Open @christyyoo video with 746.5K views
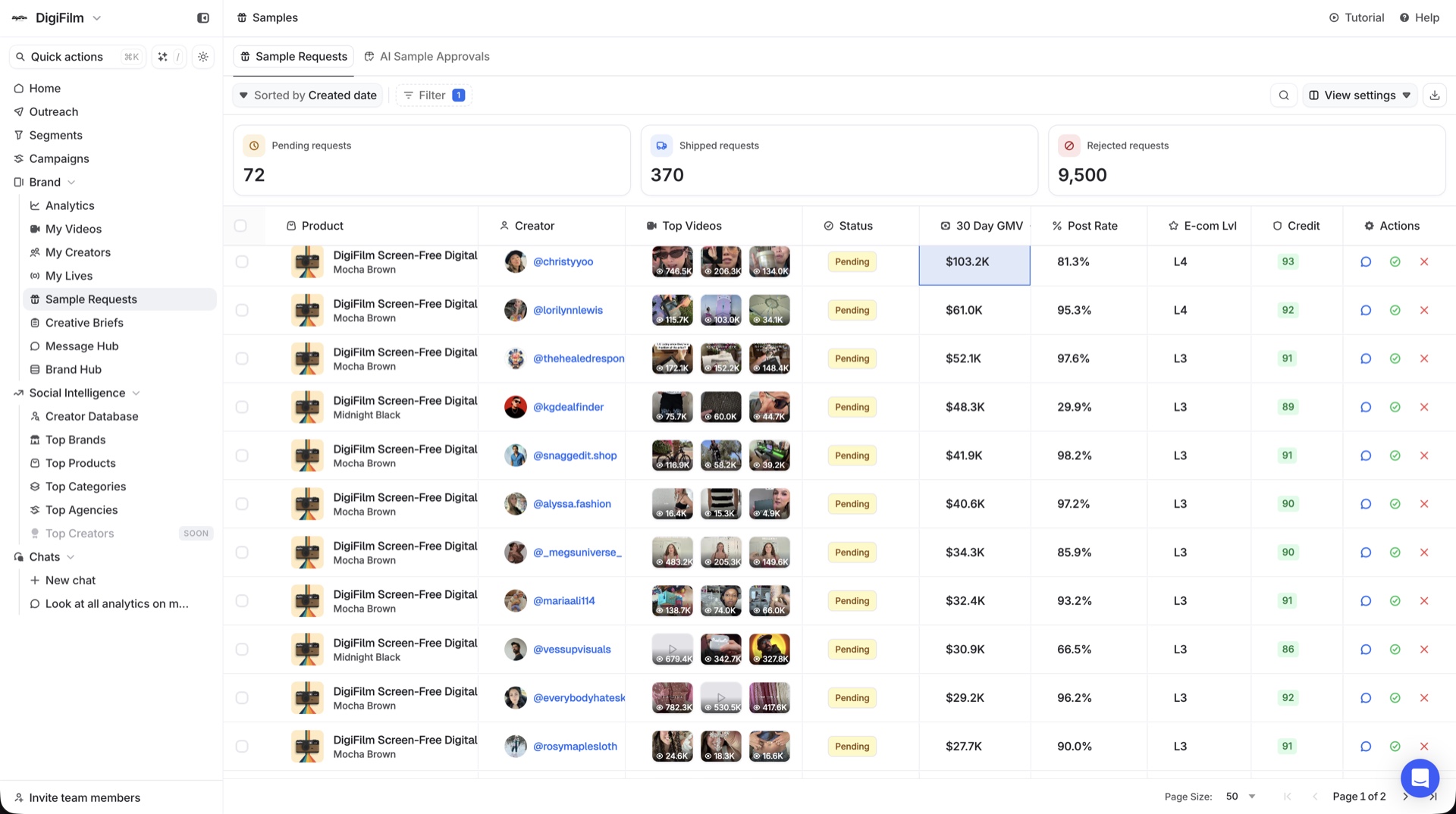1456x814 pixels. 673,261
